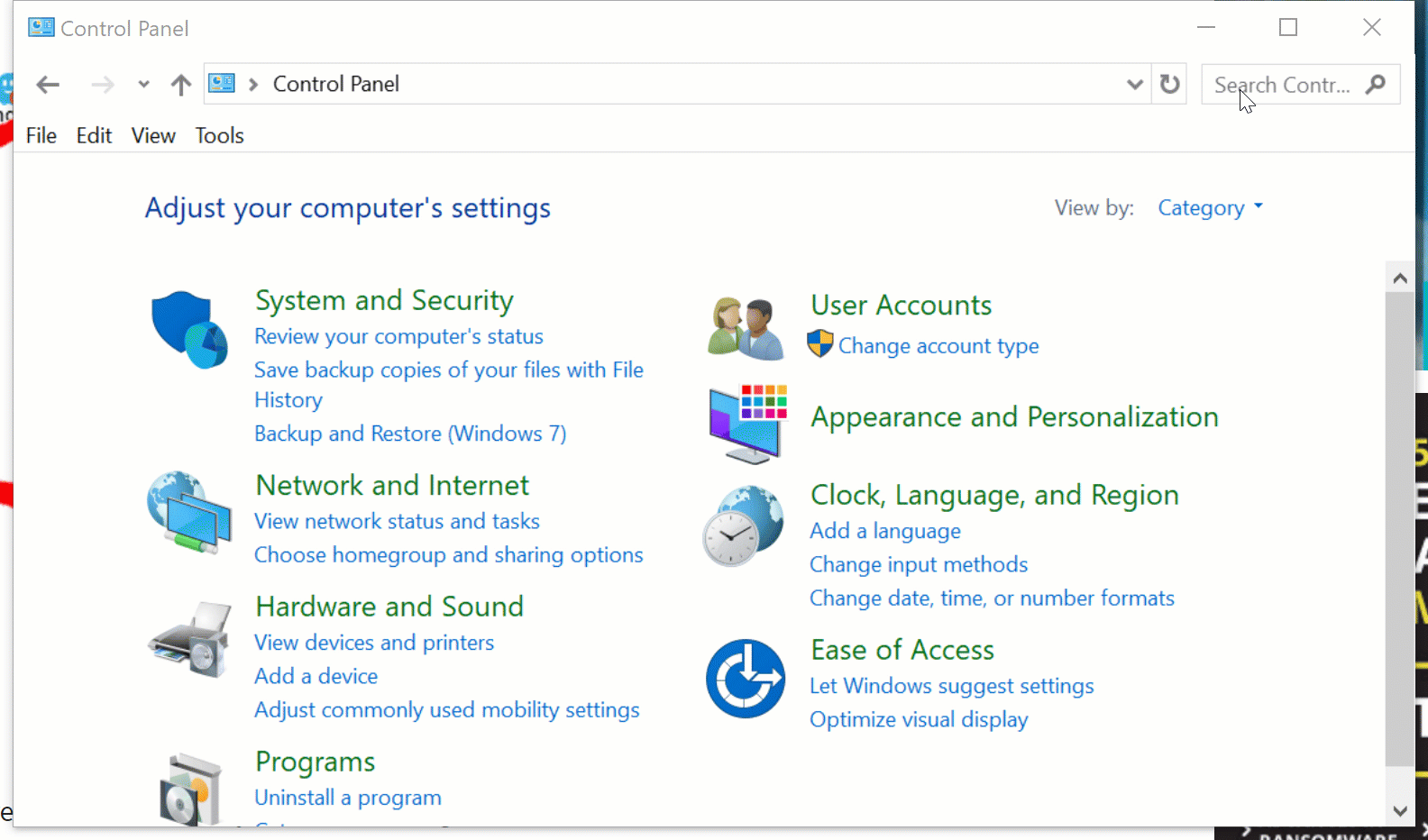Image resolution: width=1428 pixels, height=840 pixels.
Task: Click the Clock, Language, and Region icon
Action: point(744,525)
